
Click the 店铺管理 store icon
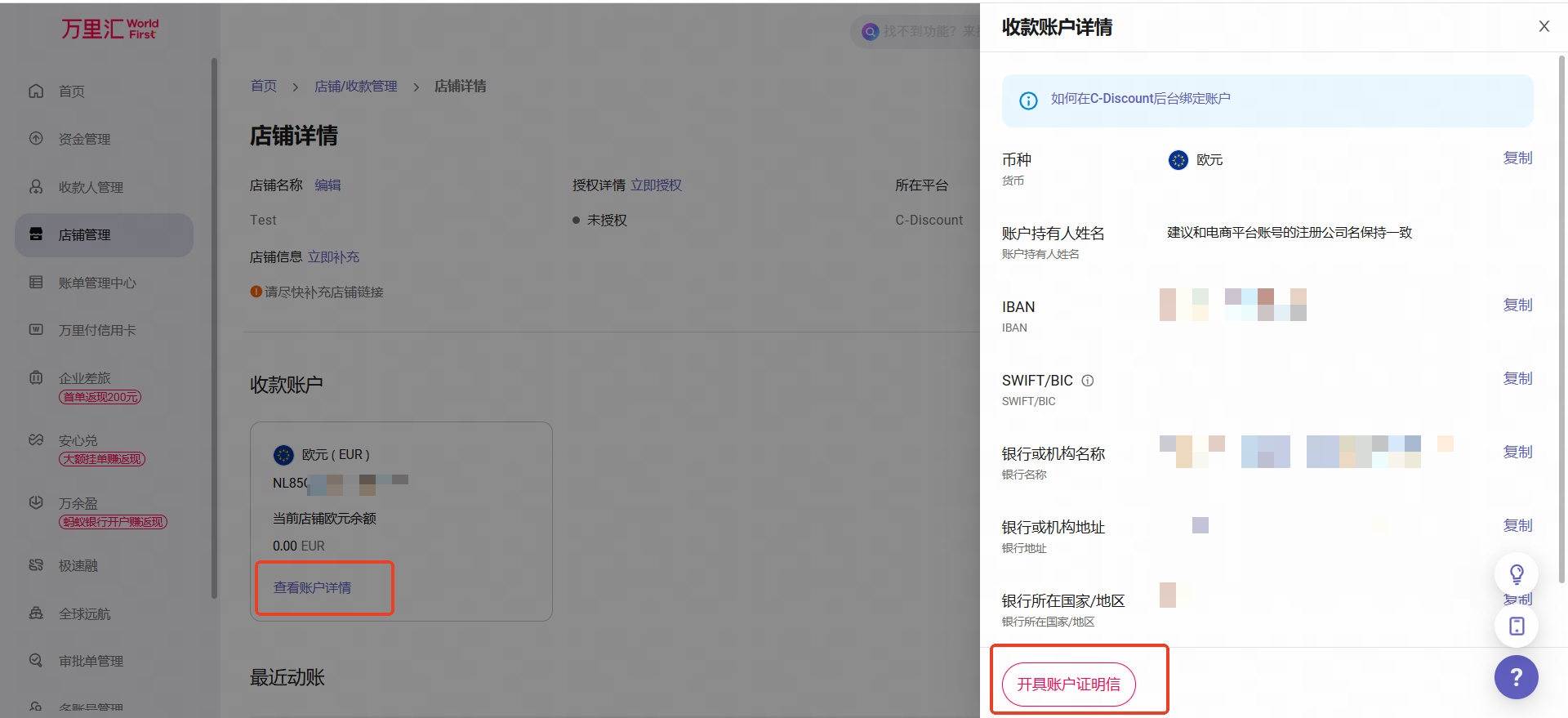(x=36, y=234)
